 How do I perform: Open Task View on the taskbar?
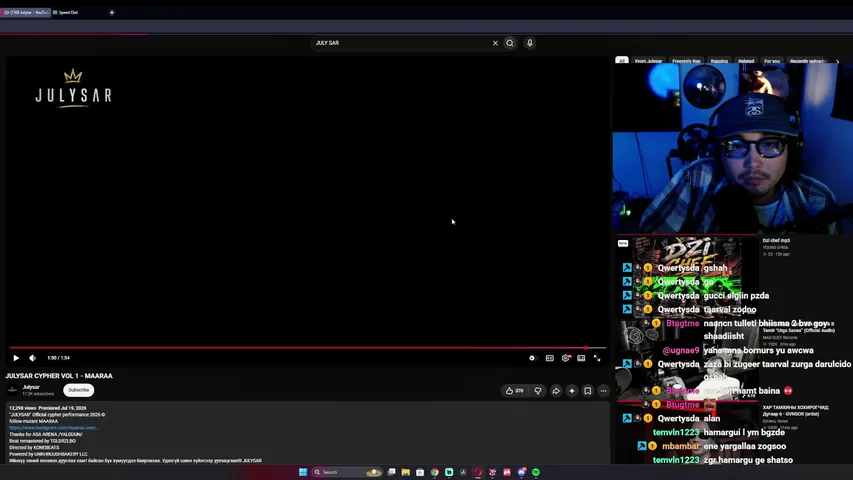click(391, 472)
